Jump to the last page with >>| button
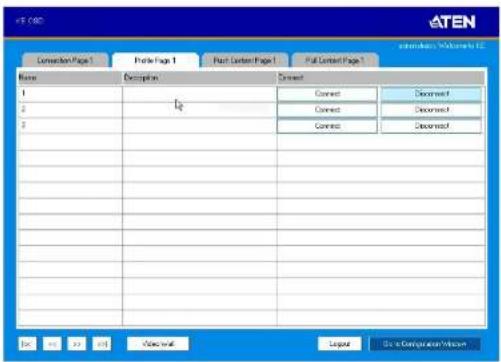 102,344
